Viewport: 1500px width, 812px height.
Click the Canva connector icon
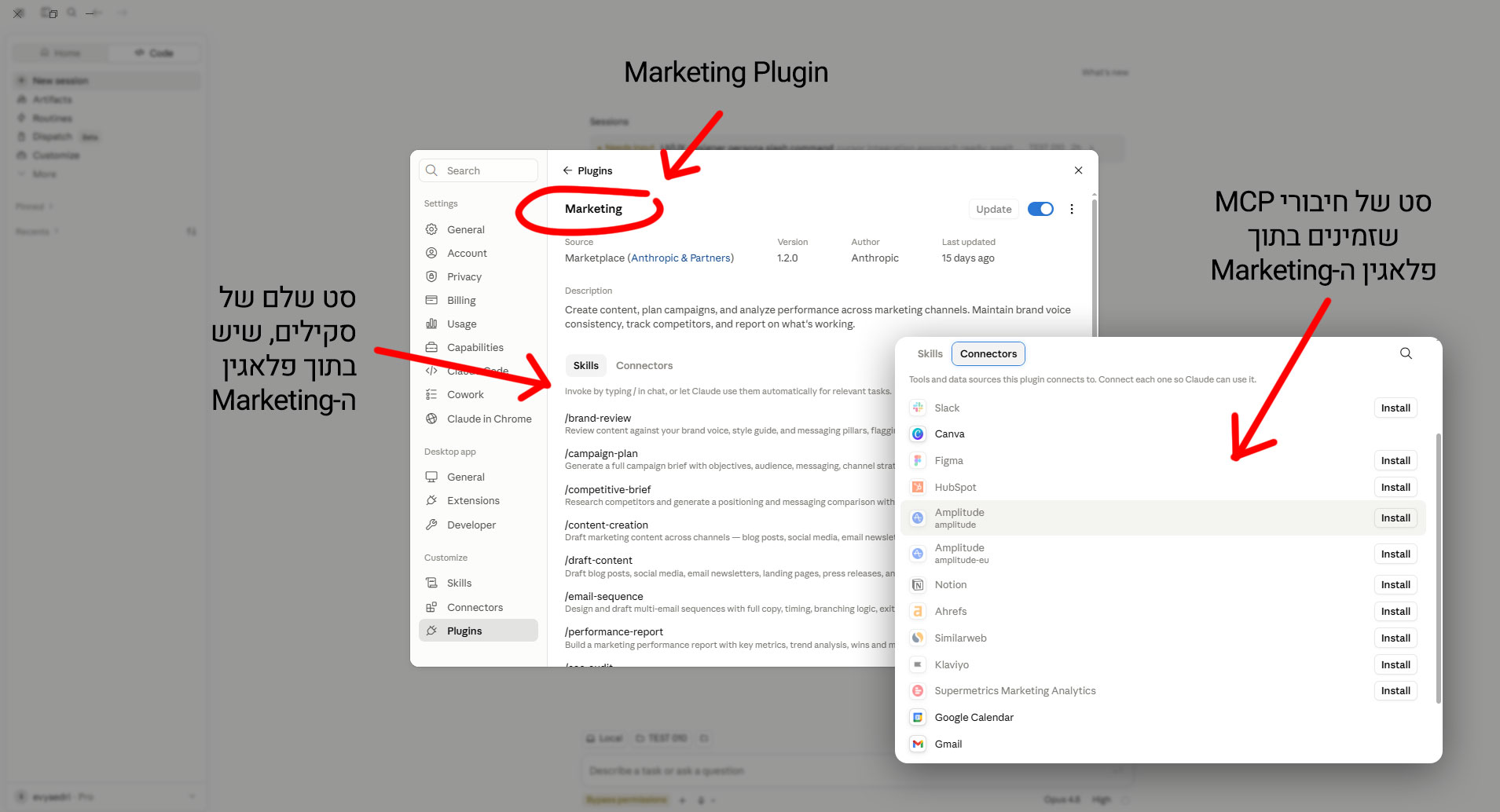point(918,433)
